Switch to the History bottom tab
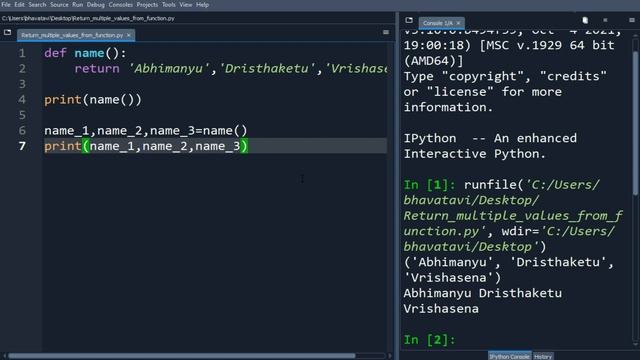 (543, 356)
